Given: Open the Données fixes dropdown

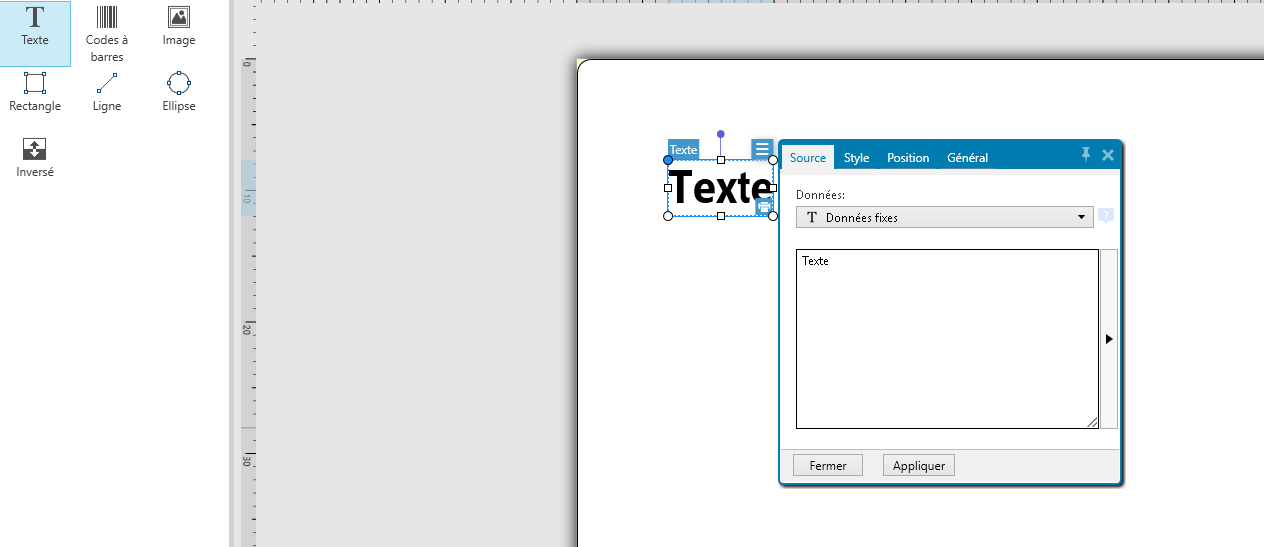Looking at the screenshot, I should (x=944, y=217).
